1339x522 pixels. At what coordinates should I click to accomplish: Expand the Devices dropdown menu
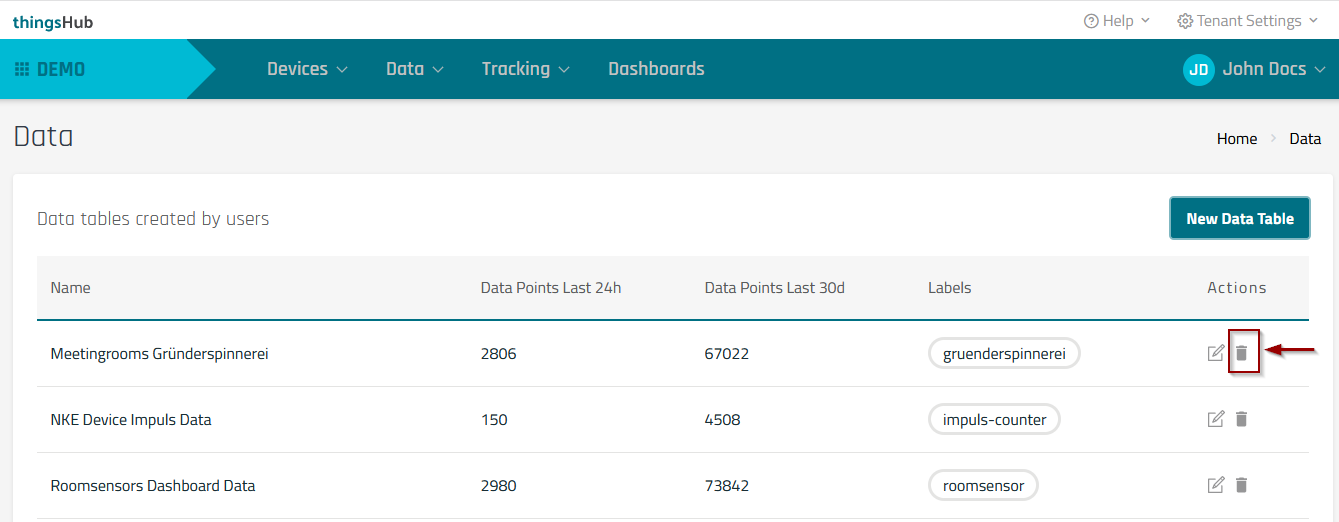[307, 69]
